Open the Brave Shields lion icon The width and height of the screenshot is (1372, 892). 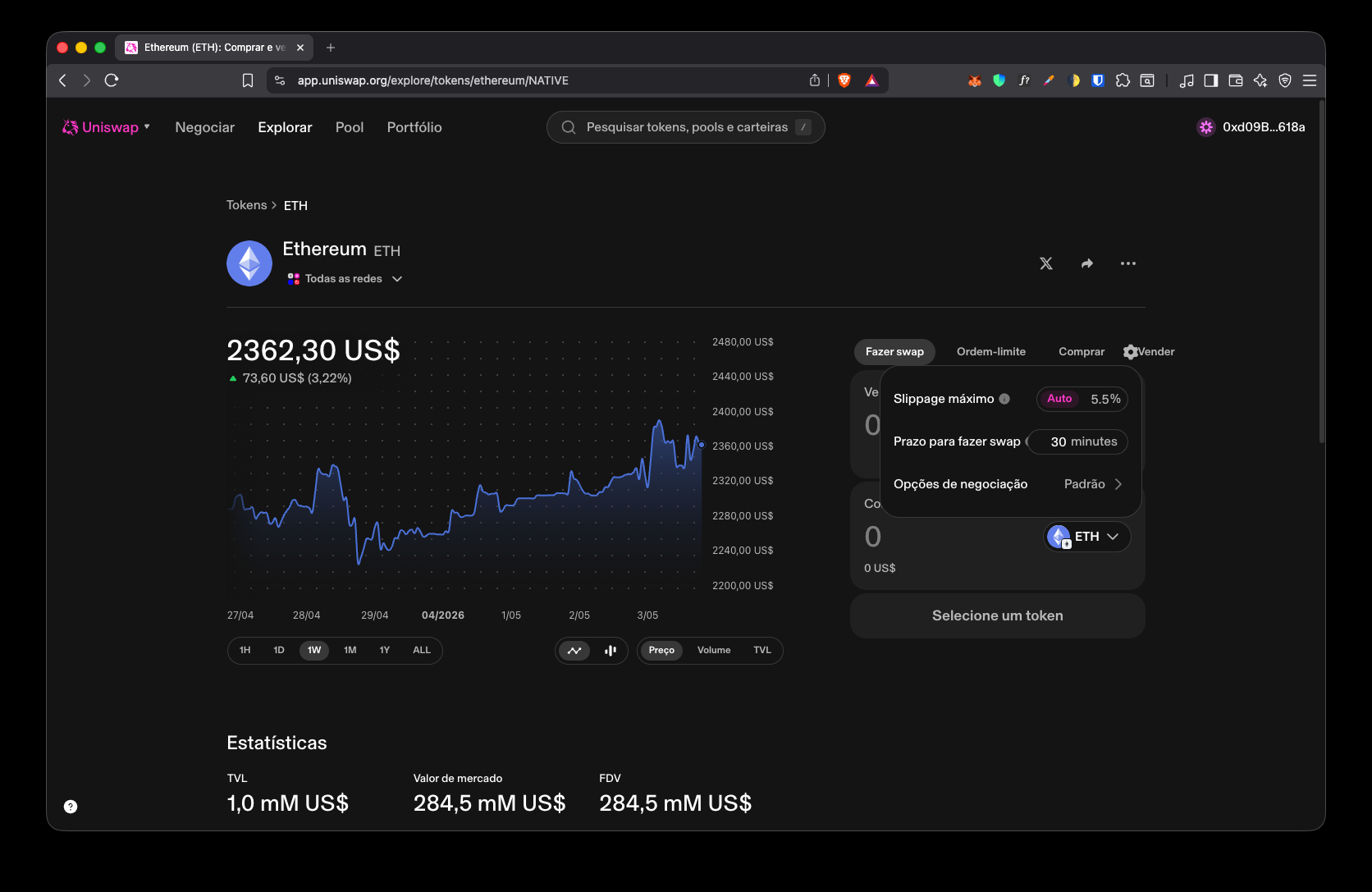click(844, 80)
